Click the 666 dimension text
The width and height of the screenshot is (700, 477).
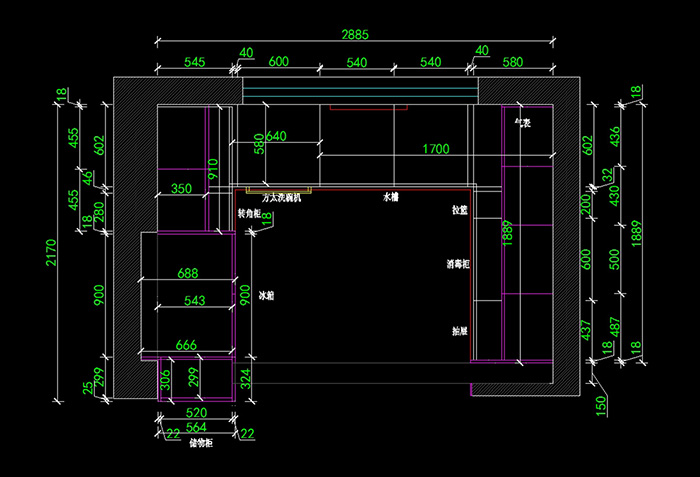[x=186, y=345]
